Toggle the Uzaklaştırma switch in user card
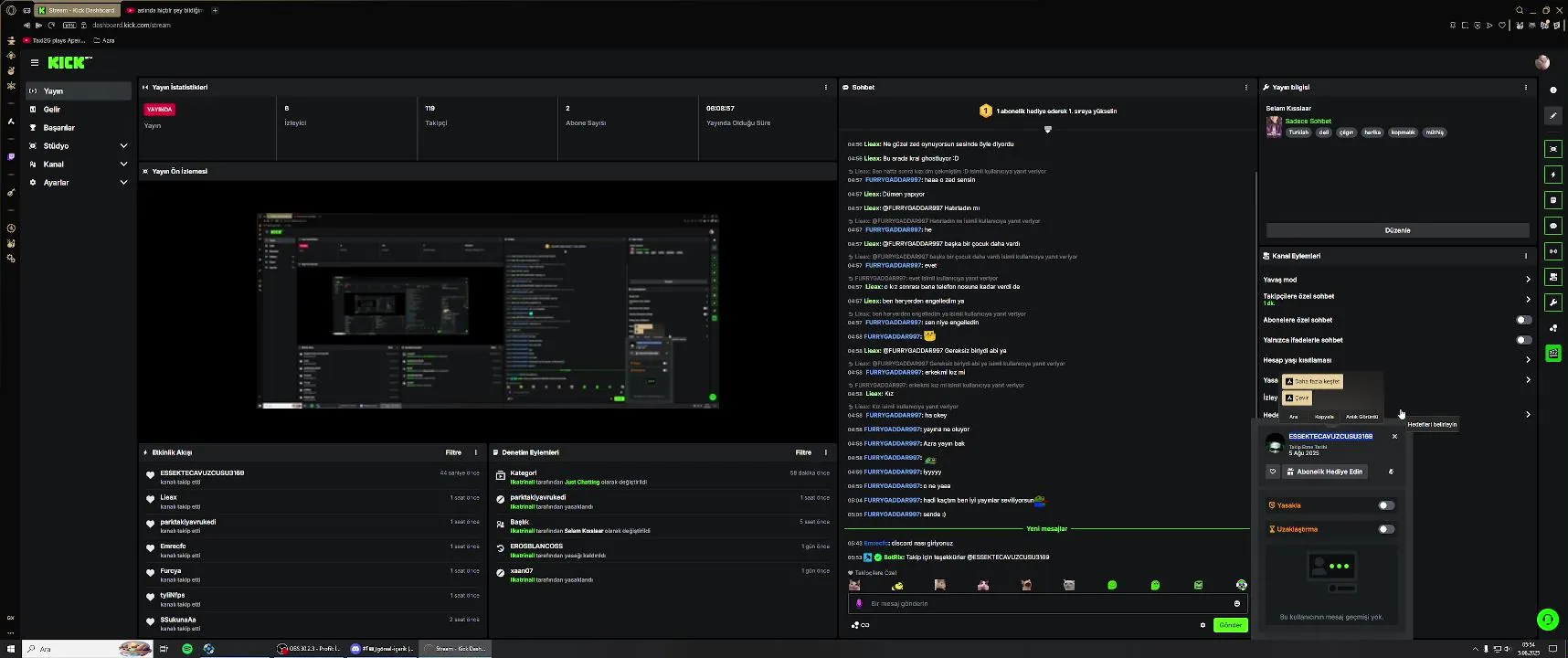 pos(1386,529)
